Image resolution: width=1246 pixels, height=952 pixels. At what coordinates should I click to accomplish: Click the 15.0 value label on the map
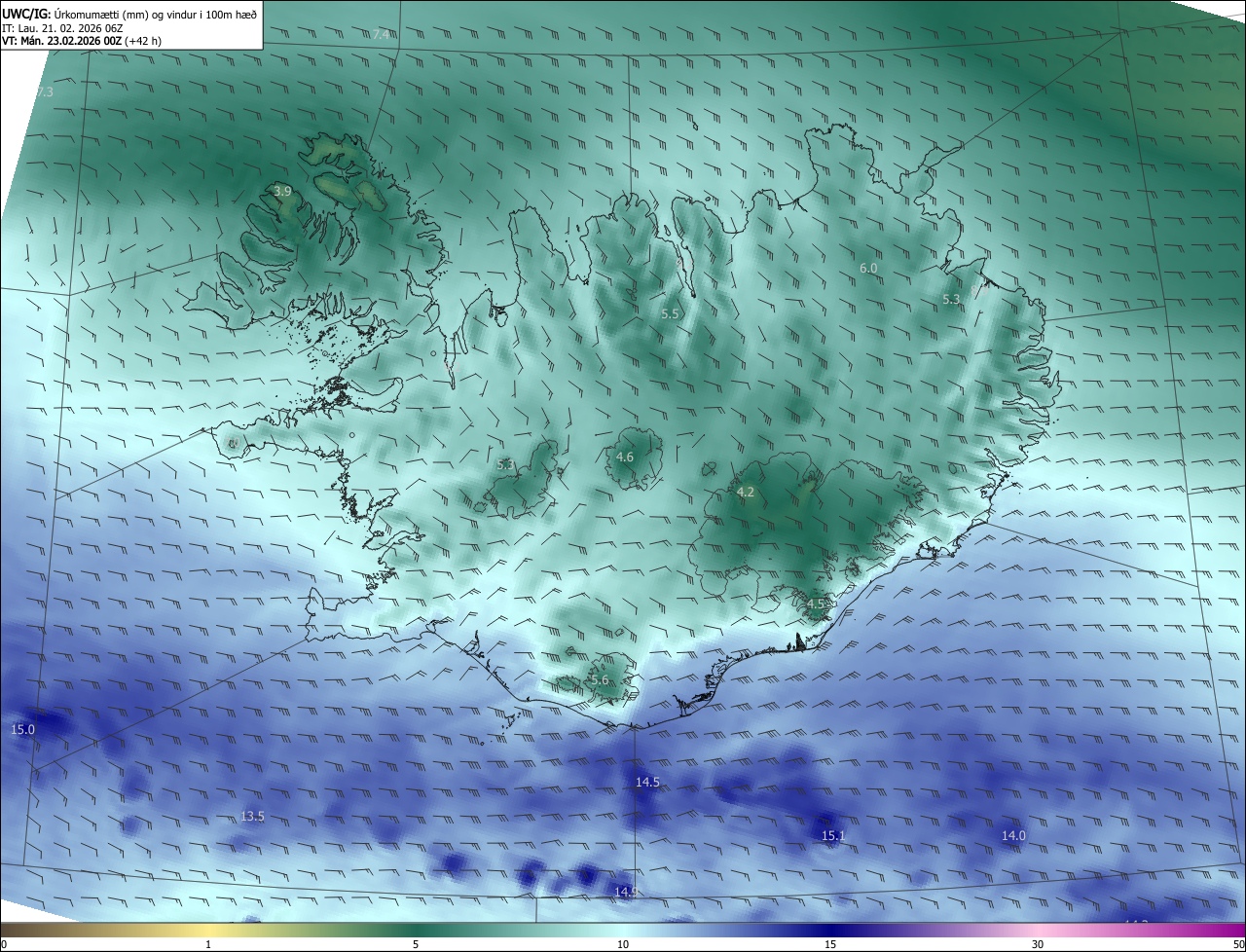22,729
